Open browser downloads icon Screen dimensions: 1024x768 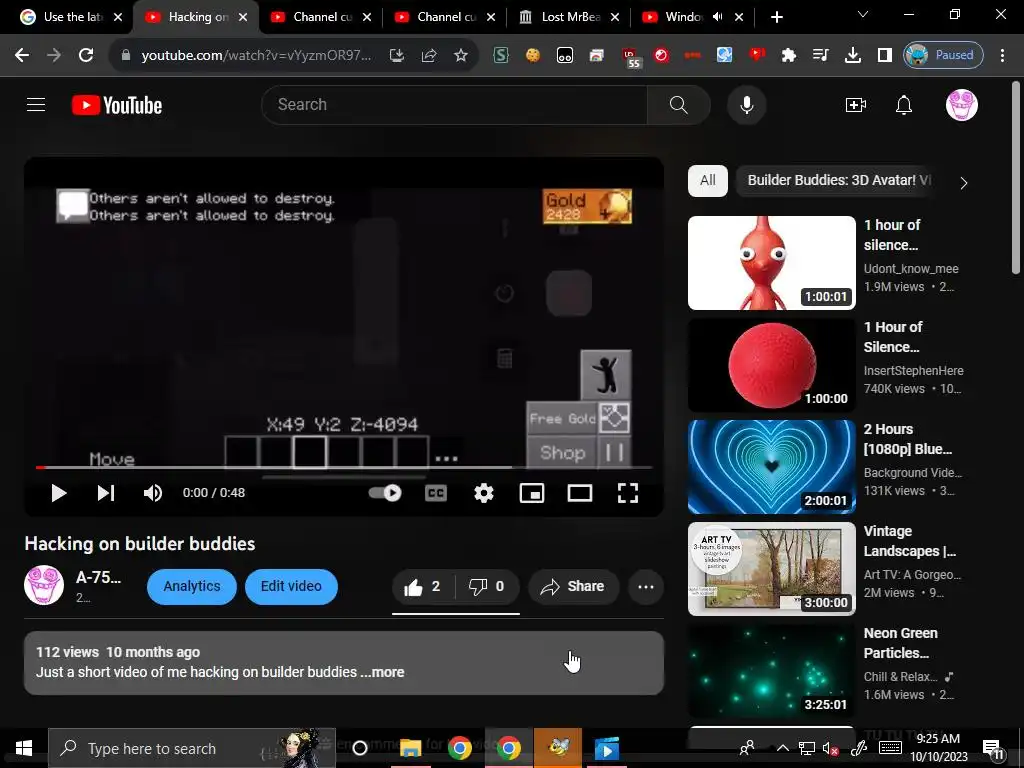(852, 55)
